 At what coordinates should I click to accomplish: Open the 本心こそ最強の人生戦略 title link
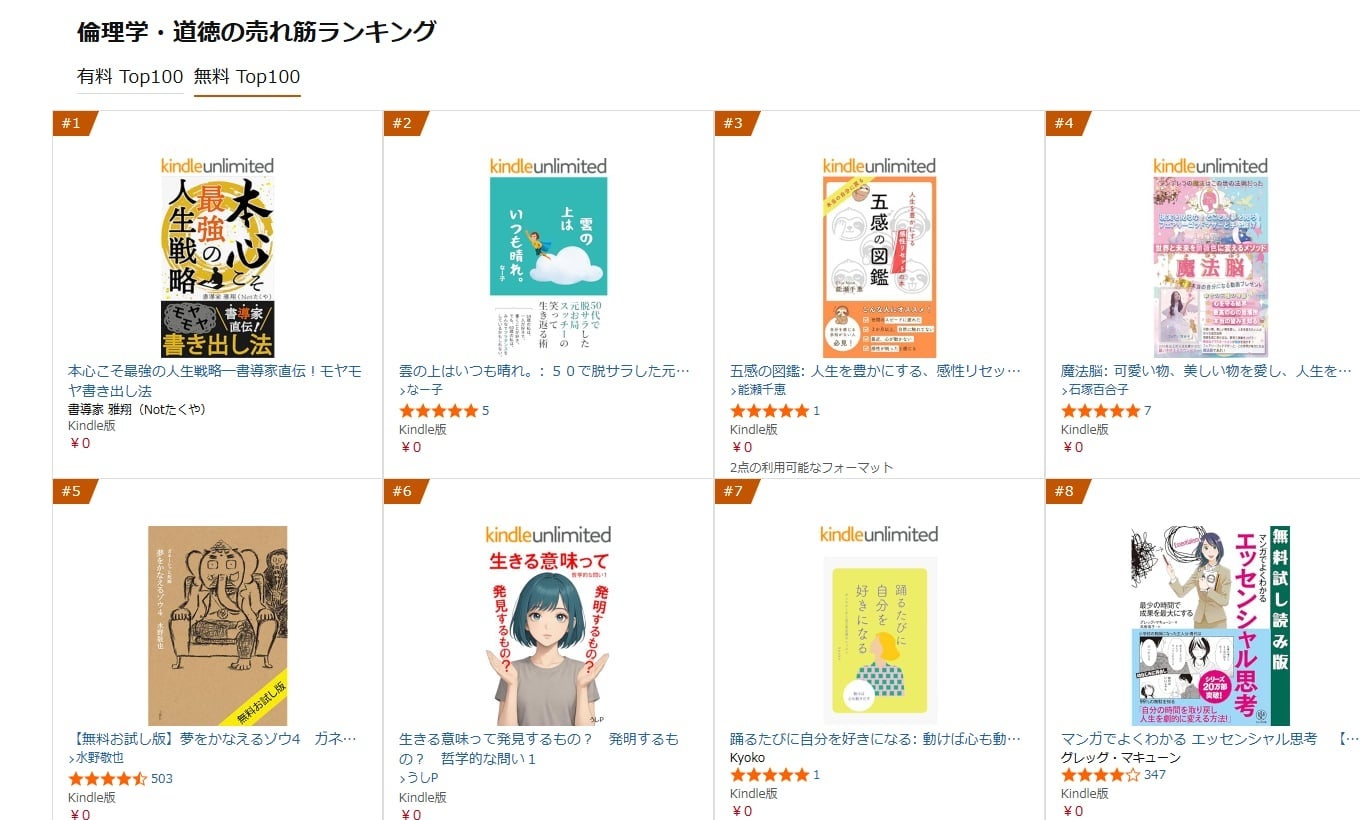214,380
